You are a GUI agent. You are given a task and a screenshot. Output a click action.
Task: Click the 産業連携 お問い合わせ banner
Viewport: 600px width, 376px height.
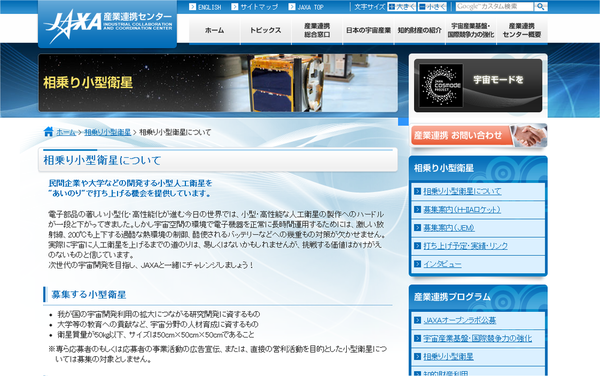479,135
